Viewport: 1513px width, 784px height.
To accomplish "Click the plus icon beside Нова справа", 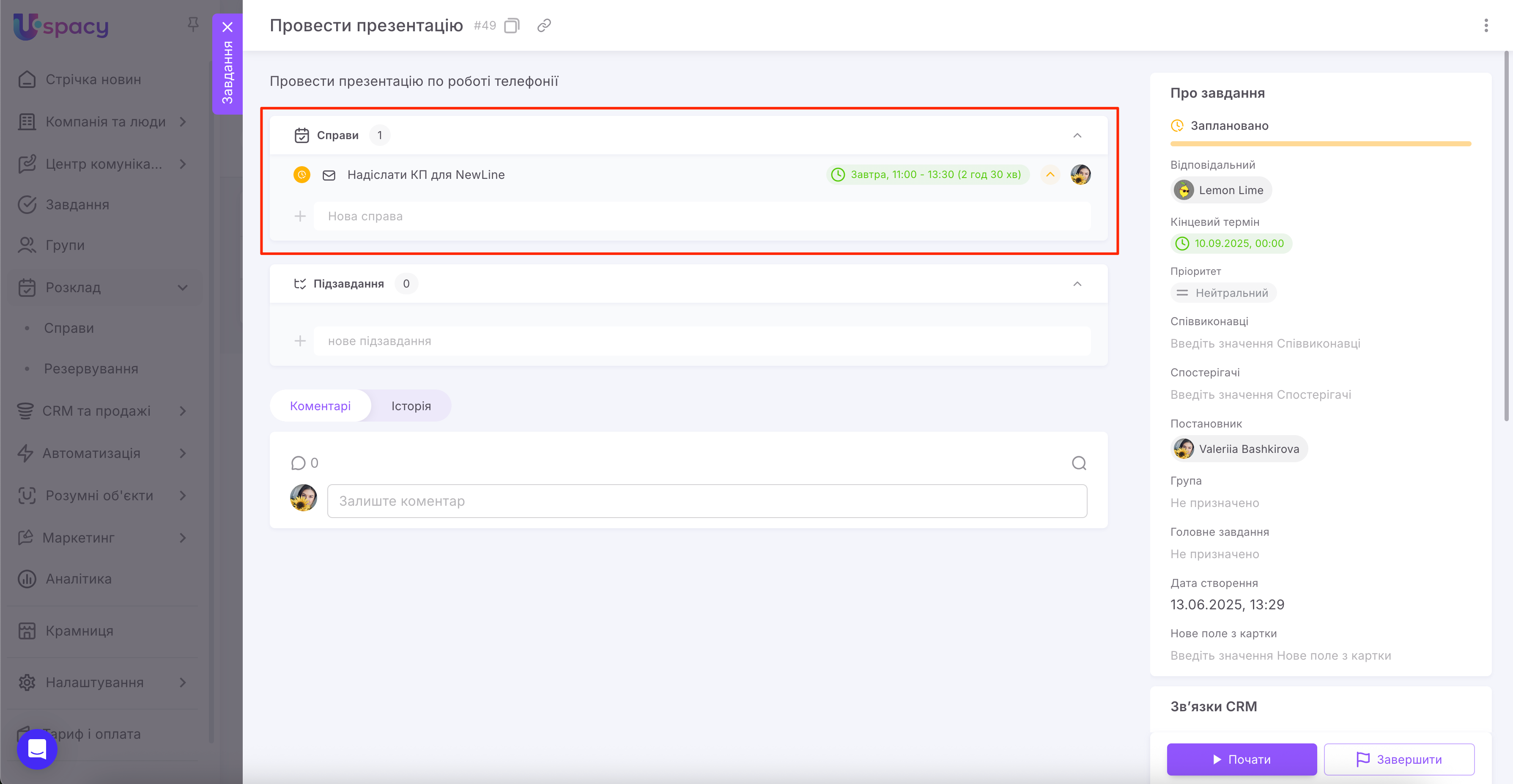I will coord(300,217).
